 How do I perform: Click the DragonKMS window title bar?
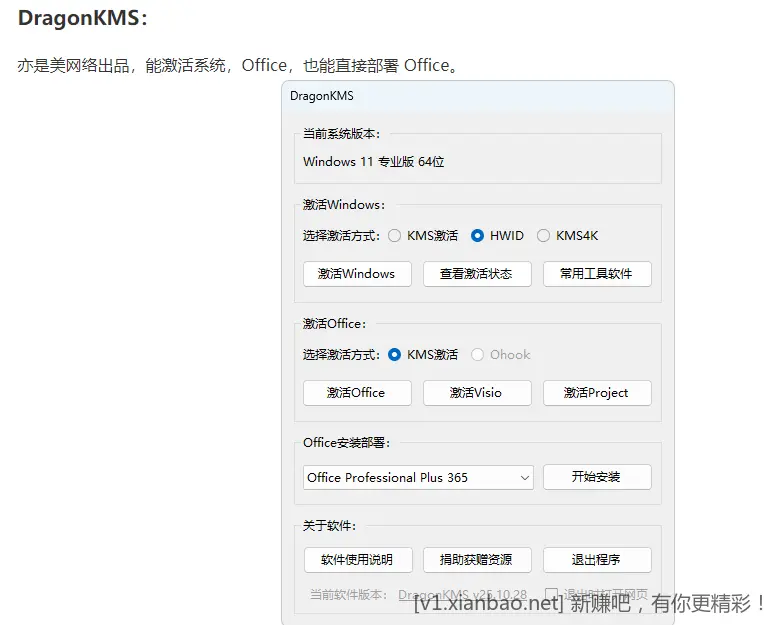pyautogui.click(x=478, y=97)
